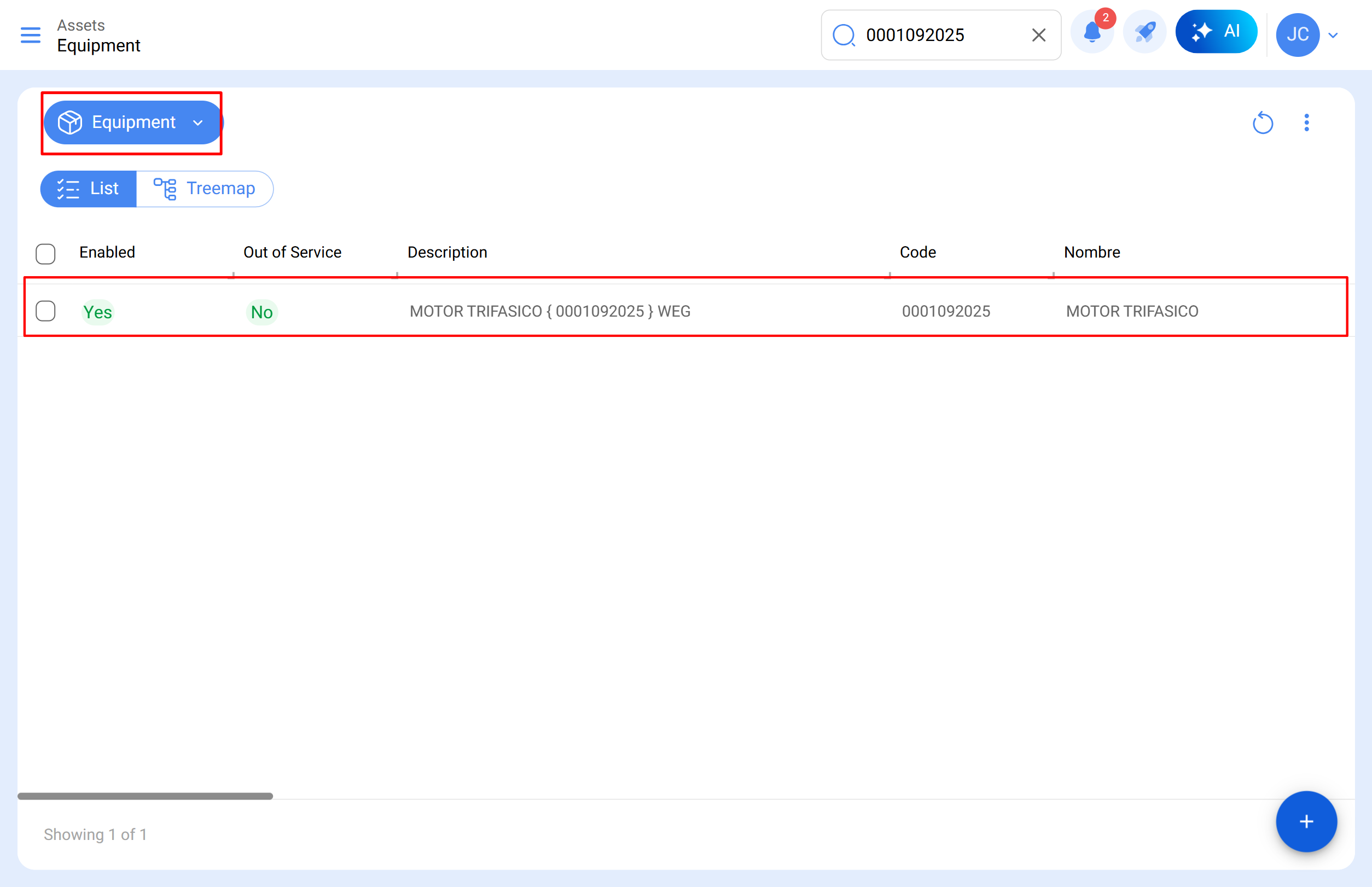Sort by the Code column header
Screen dimensions: 1372x887
pos(917,252)
